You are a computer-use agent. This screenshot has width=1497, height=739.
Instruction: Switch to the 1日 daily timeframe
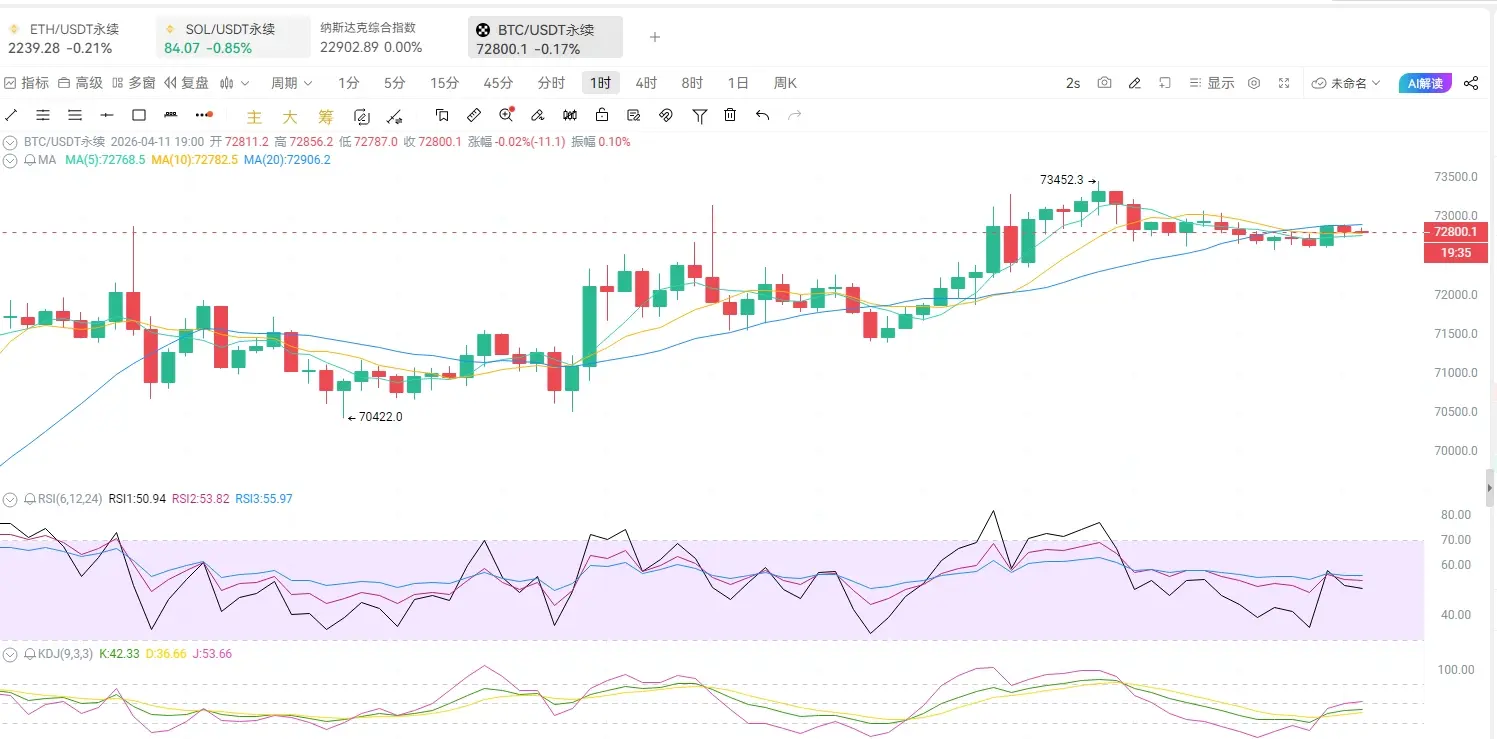click(x=738, y=83)
